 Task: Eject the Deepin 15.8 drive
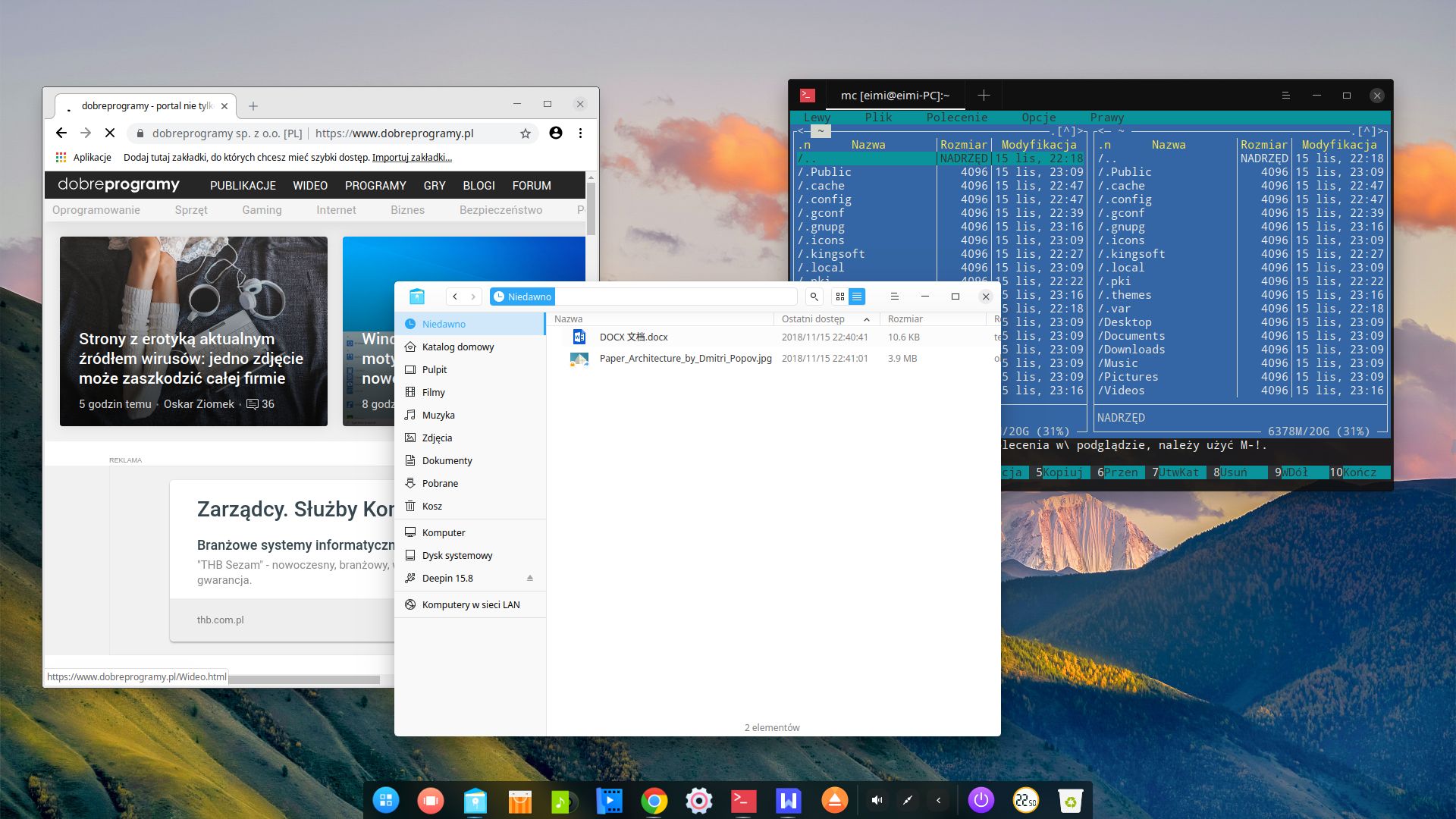pyautogui.click(x=529, y=578)
